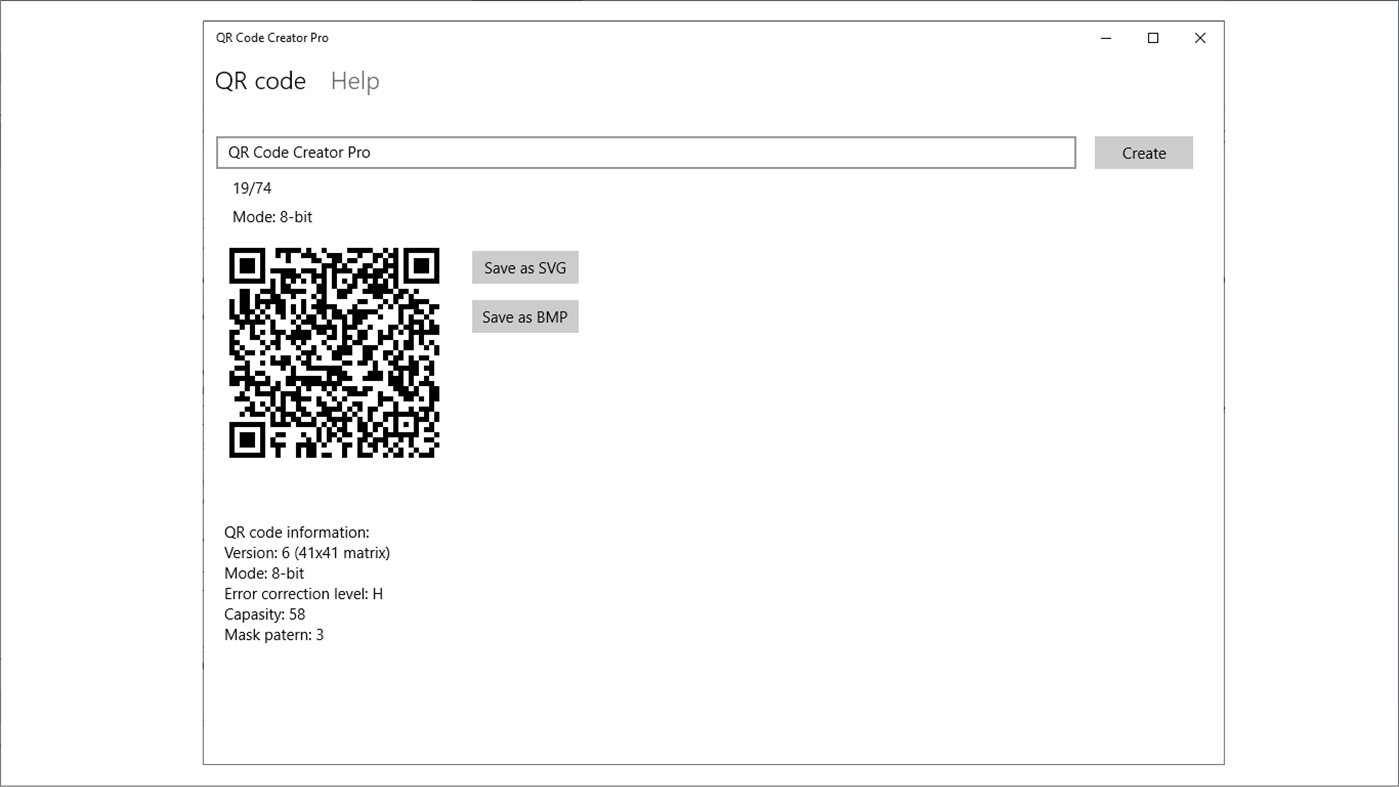Image resolution: width=1399 pixels, height=787 pixels.
Task: Click the Create button
Action: [x=1143, y=152]
